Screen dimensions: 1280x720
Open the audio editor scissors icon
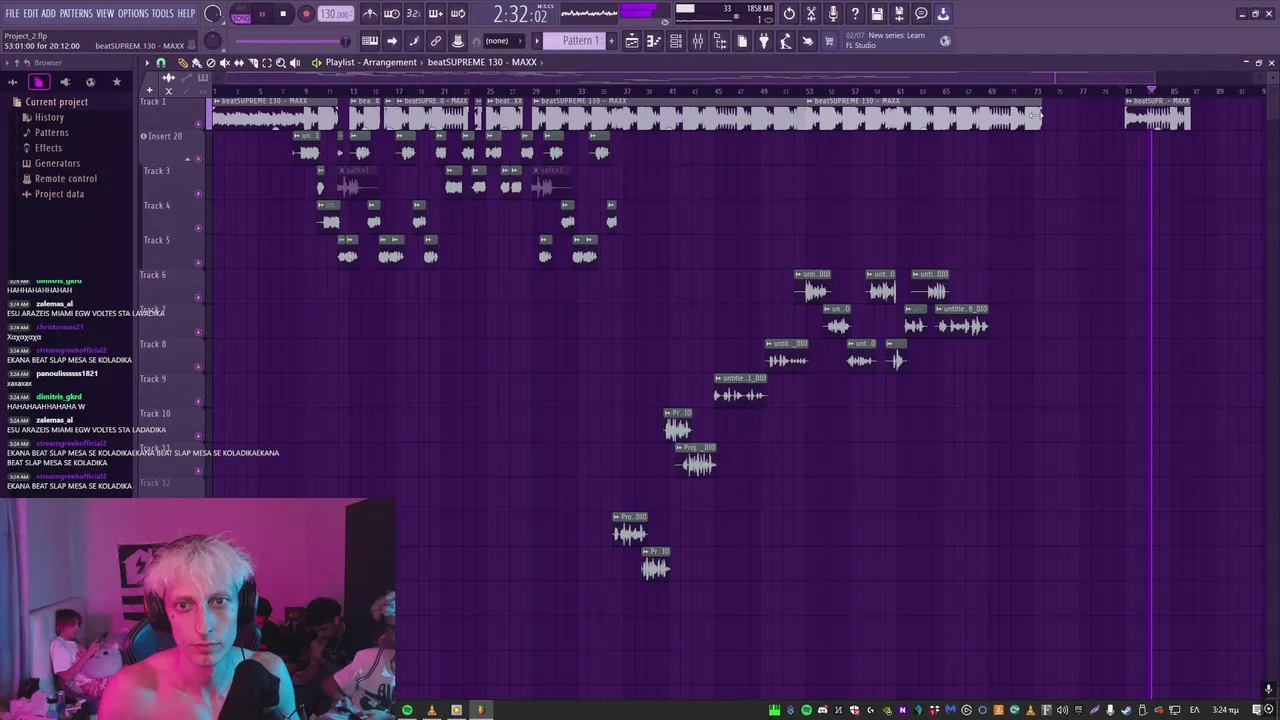point(811,14)
